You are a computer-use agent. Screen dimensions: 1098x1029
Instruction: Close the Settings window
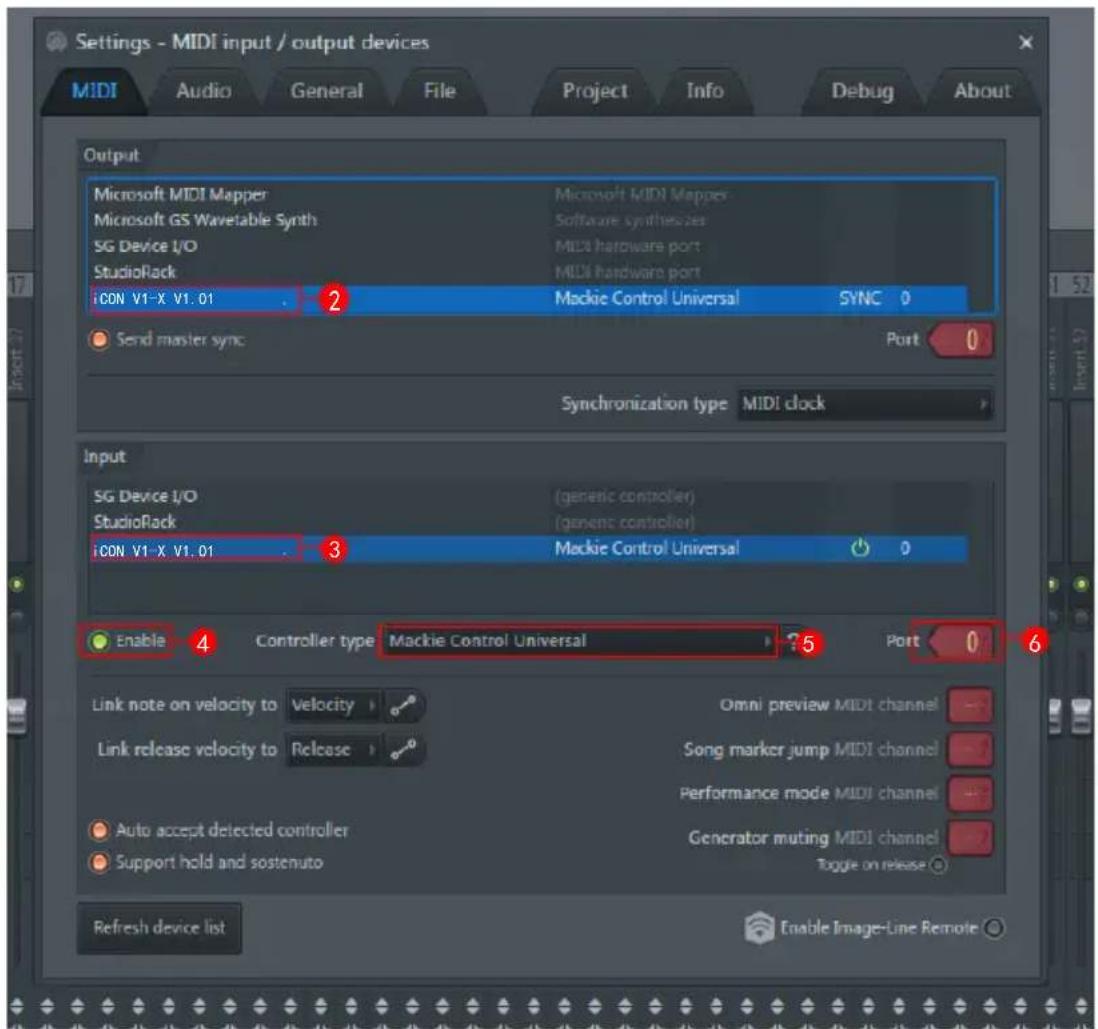click(x=1026, y=43)
